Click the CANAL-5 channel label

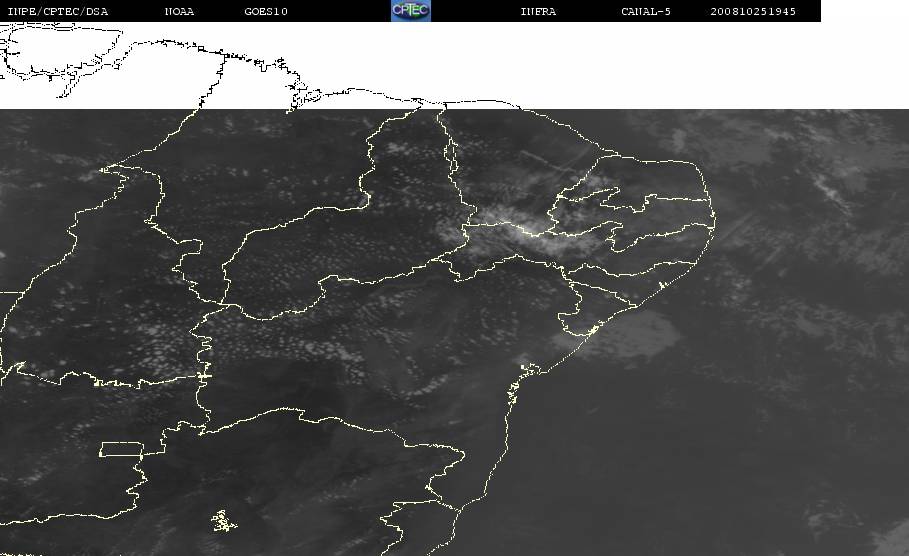coord(646,11)
